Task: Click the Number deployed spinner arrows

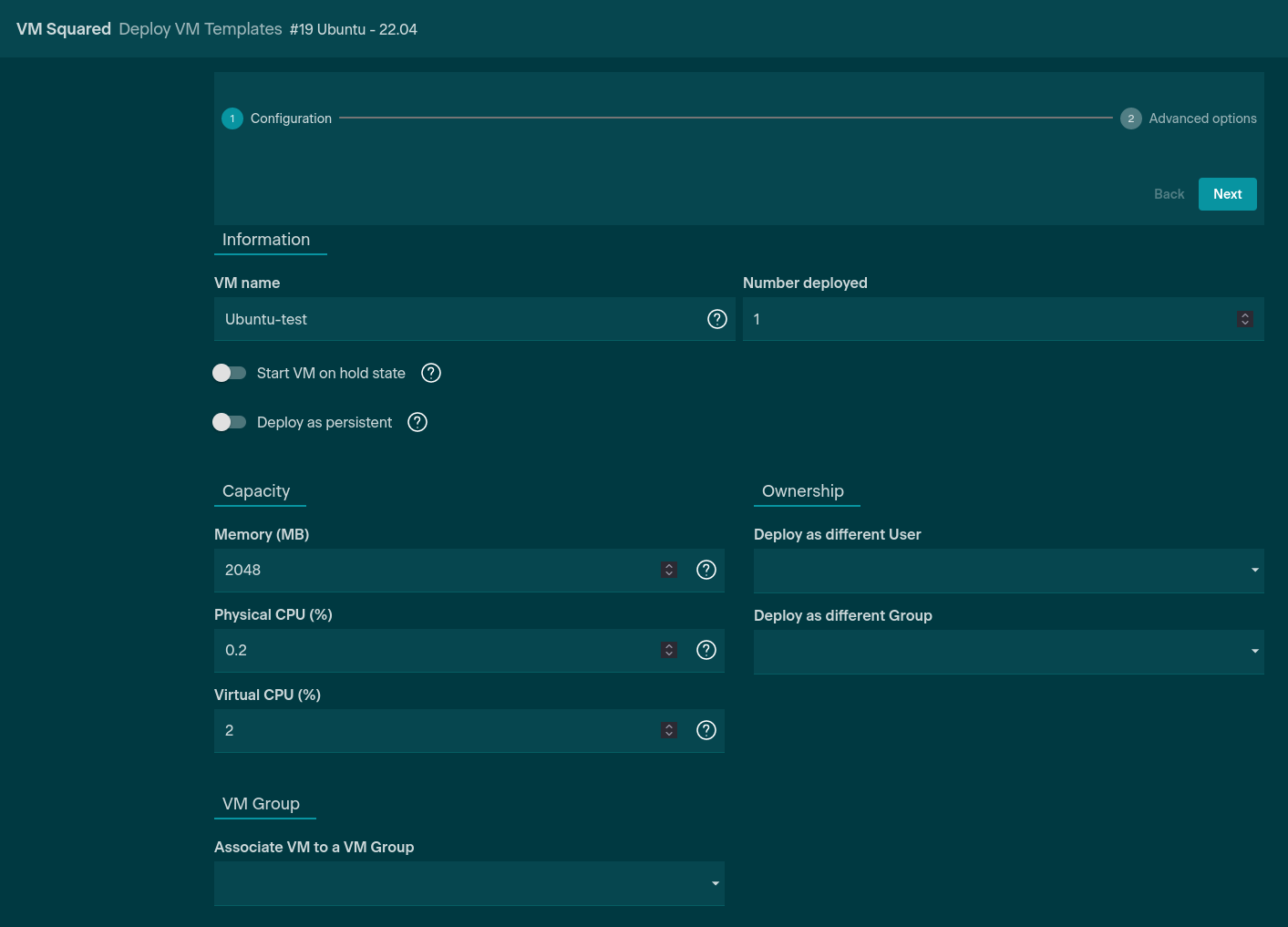Action: tap(1245, 319)
